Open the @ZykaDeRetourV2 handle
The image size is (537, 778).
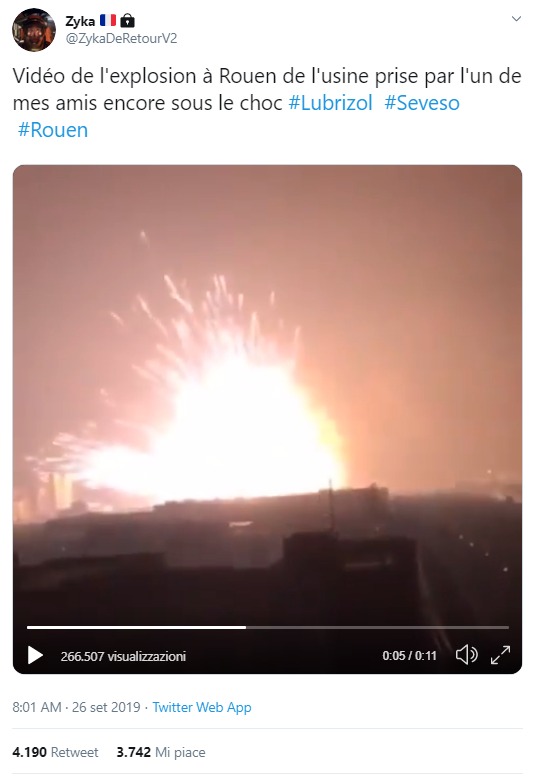pos(121,39)
